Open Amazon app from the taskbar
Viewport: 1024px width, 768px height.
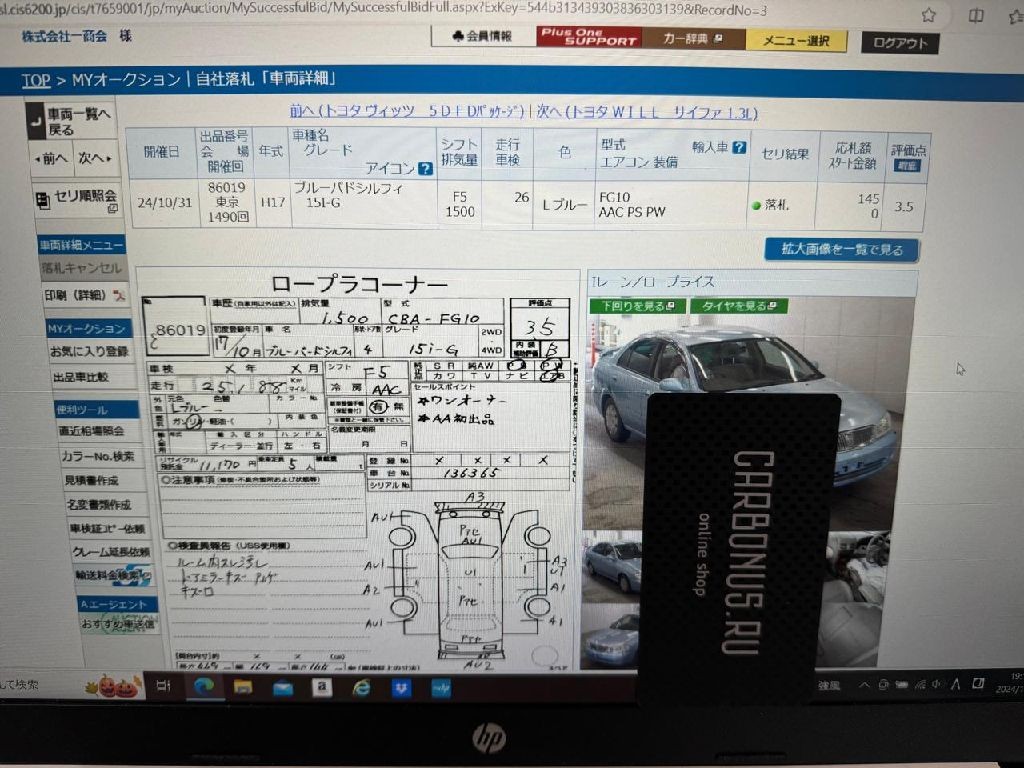321,688
